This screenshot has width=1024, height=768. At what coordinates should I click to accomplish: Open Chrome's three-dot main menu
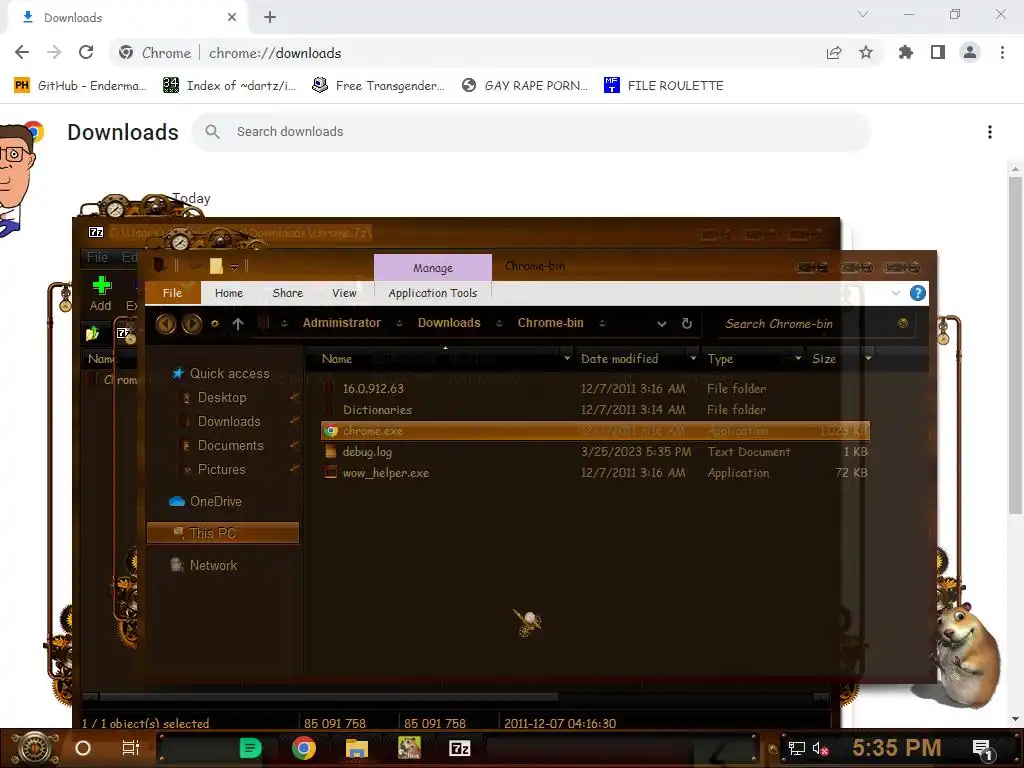(x=1002, y=52)
